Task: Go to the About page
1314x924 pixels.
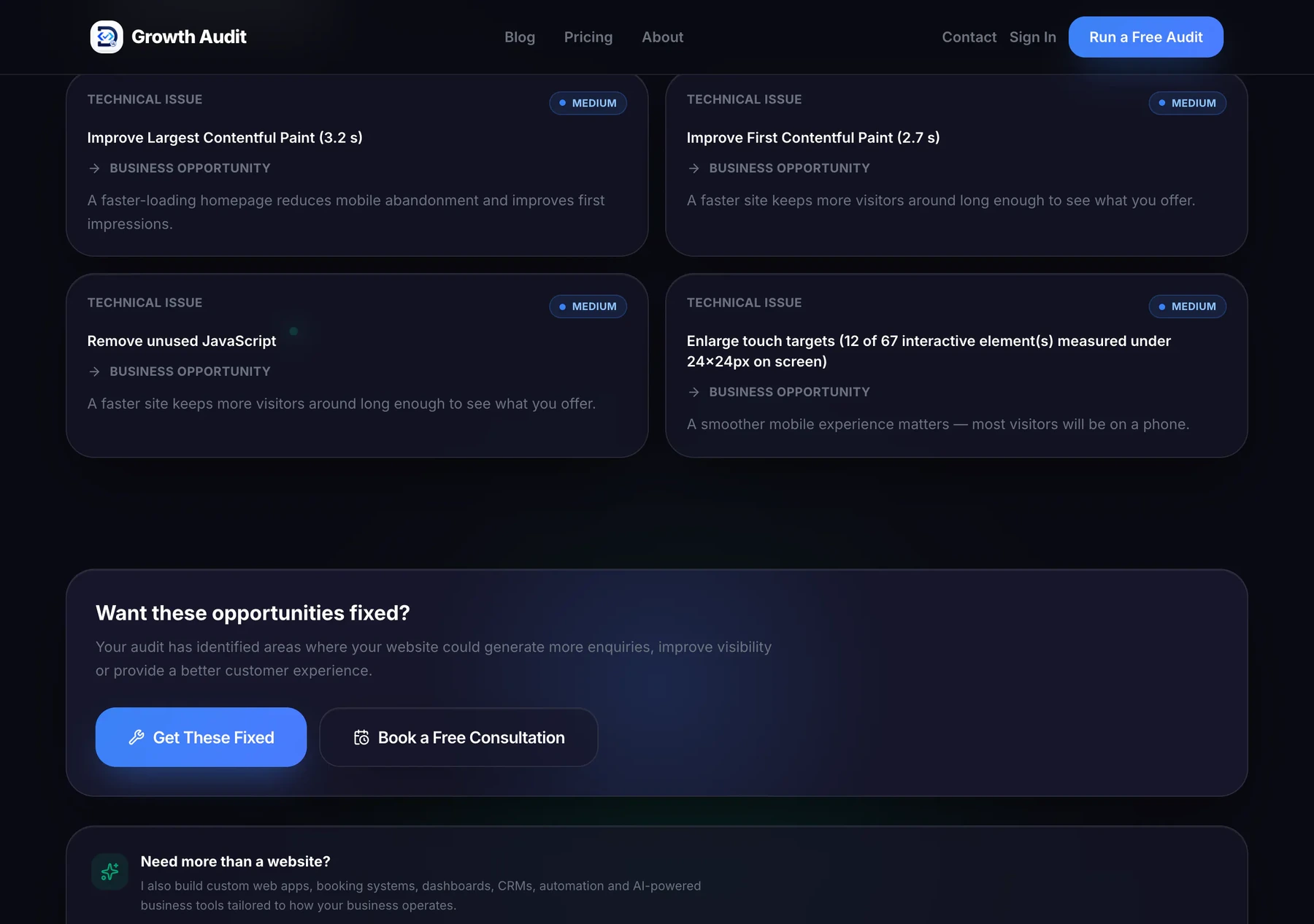Action: [663, 37]
